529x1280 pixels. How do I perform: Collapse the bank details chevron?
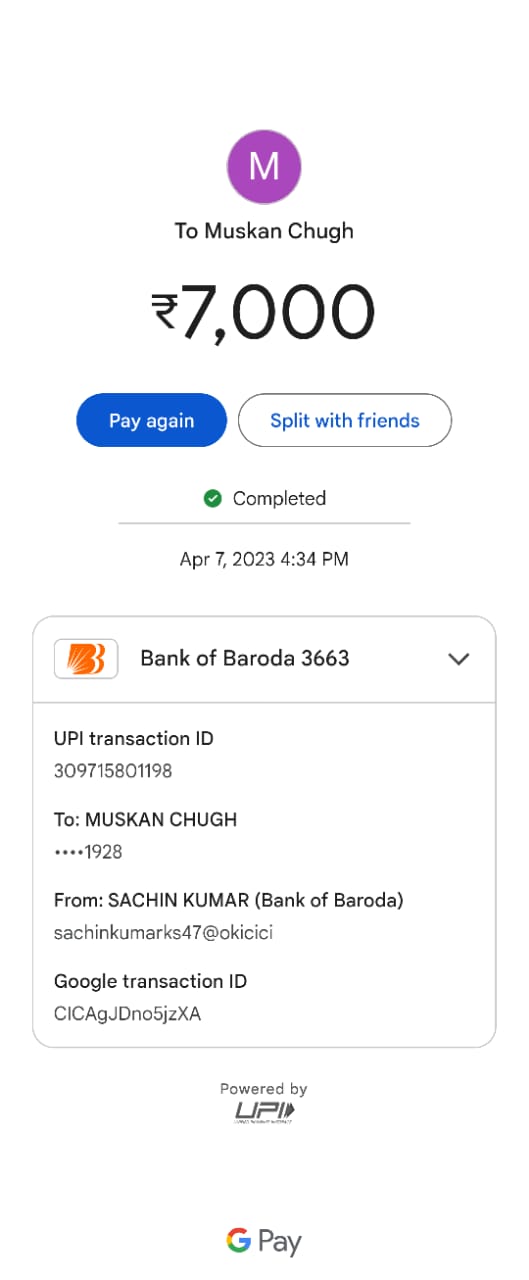coord(459,659)
